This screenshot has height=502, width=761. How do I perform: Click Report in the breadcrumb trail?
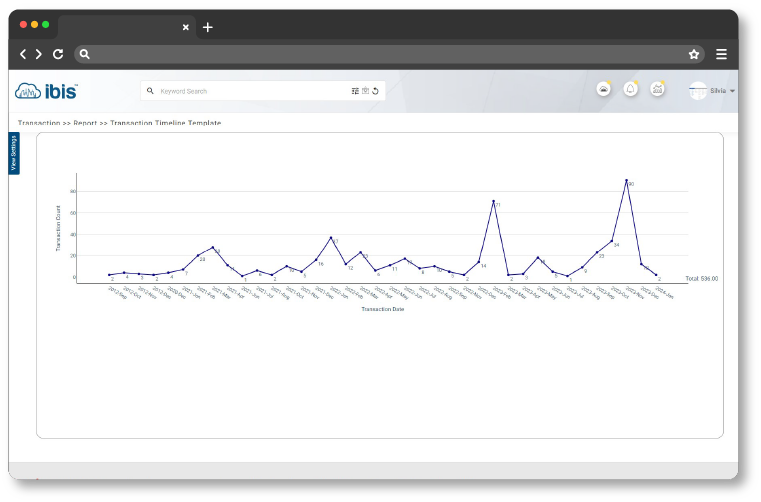click(x=85, y=123)
